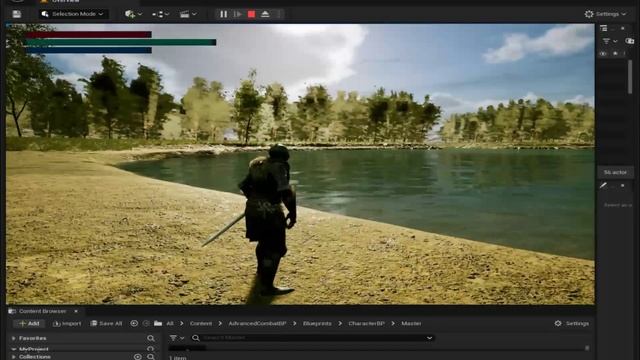Expand arrow after Content breadcrumb
640x360 pixels.
[220, 323]
